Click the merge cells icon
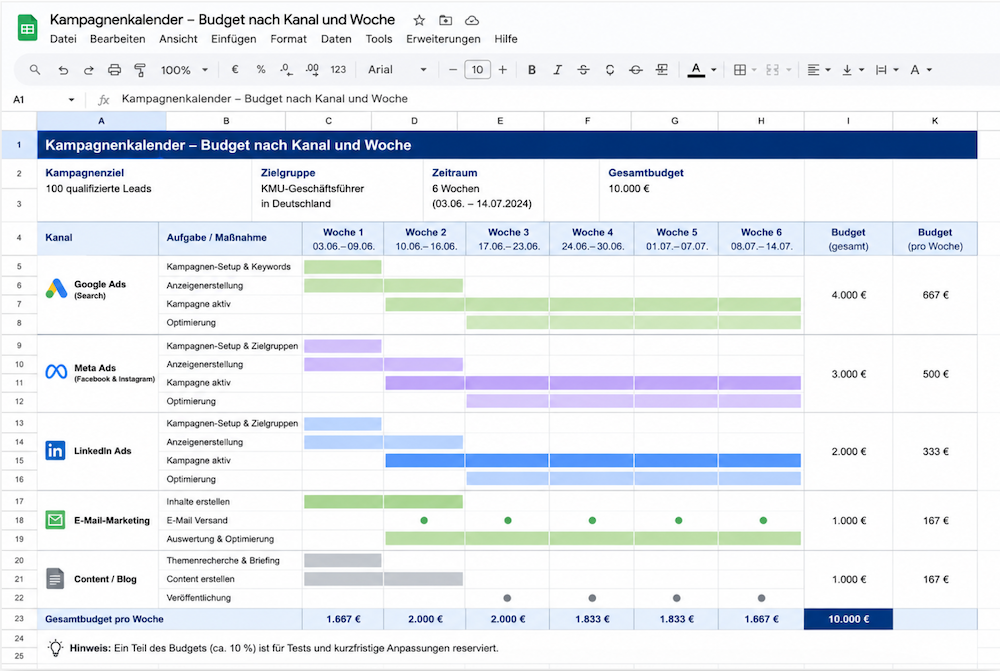 pyautogui.click(x=772, y=70)
